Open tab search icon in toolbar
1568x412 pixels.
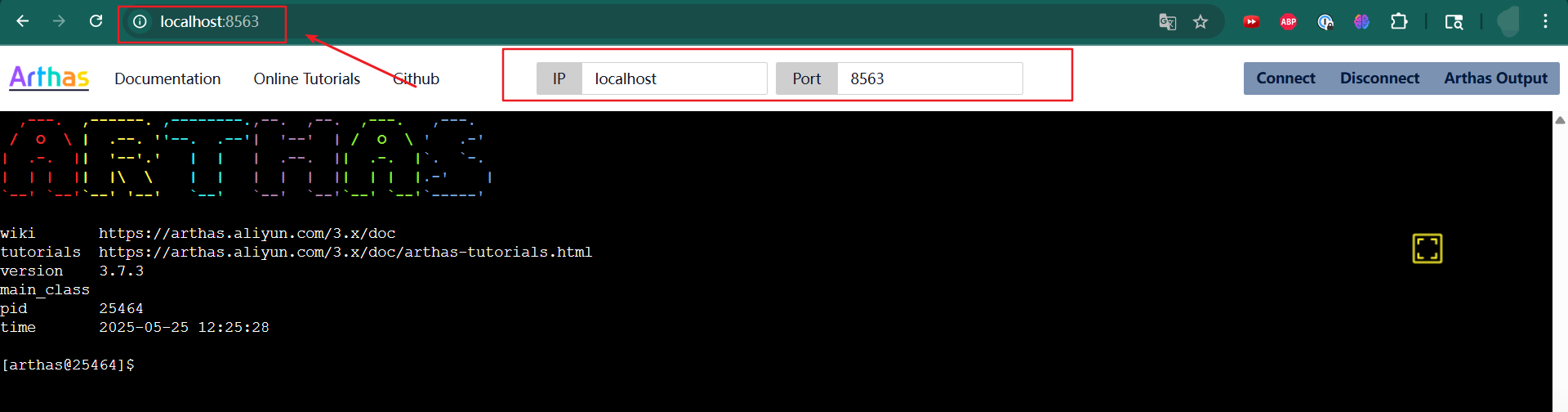point(1454,22)
